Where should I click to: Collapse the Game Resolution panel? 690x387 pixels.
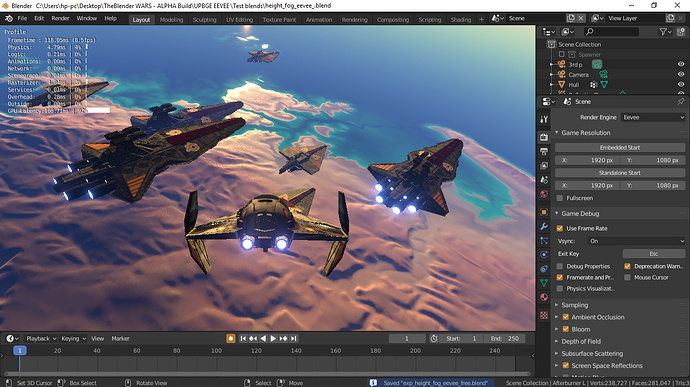(557, 133)
